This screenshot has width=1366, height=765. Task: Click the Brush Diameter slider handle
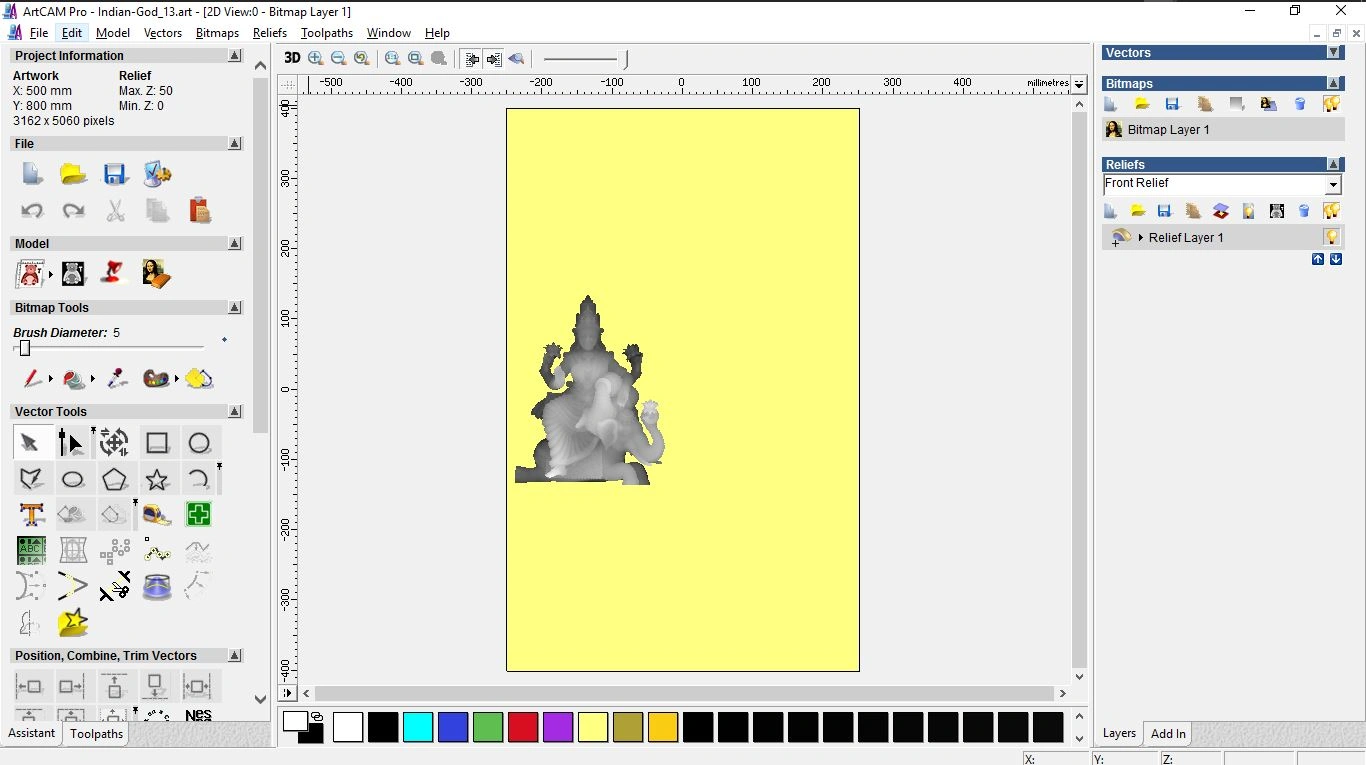click(x=25, y=348)
